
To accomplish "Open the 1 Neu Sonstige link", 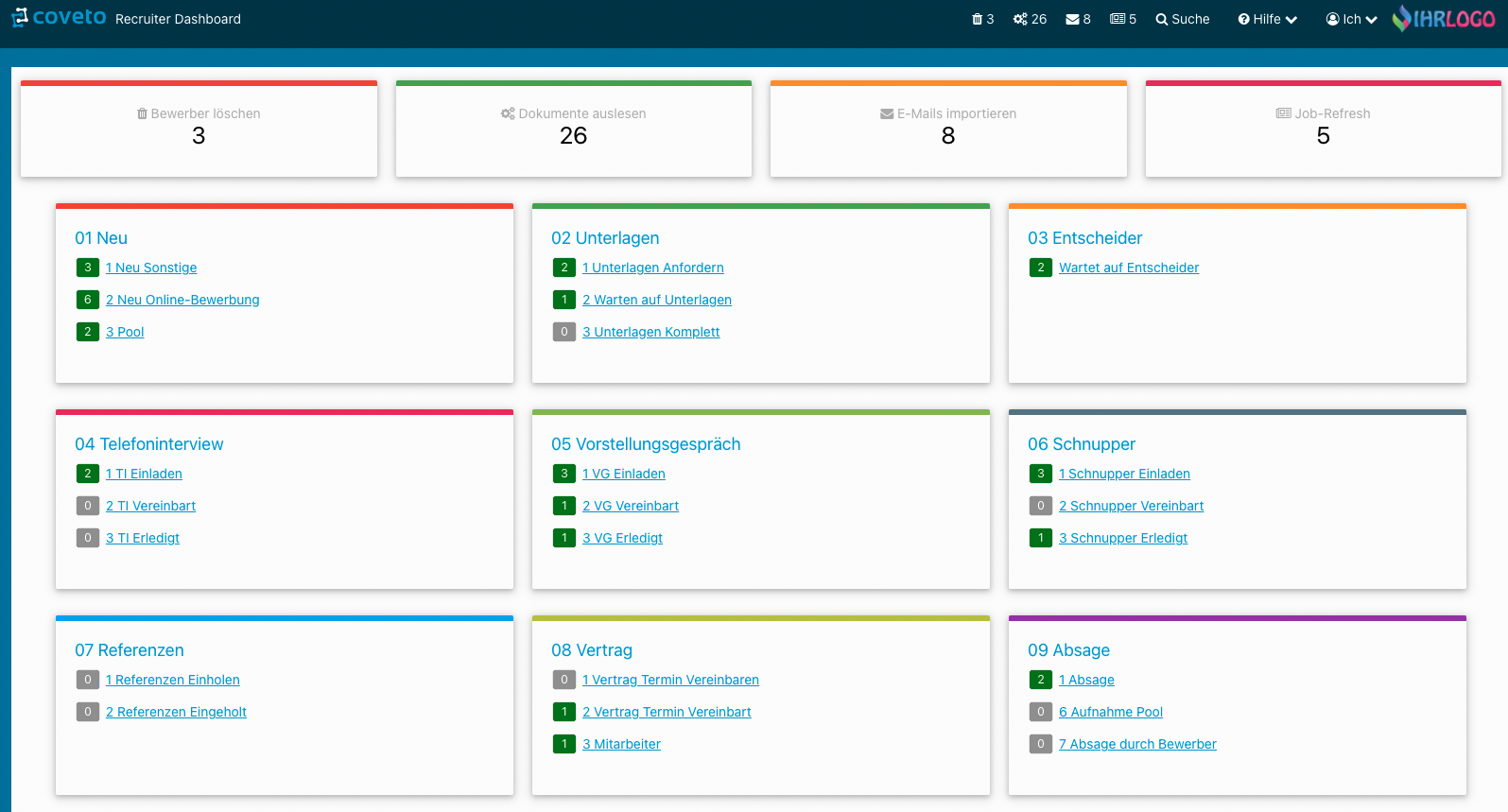I will [151, 268].
